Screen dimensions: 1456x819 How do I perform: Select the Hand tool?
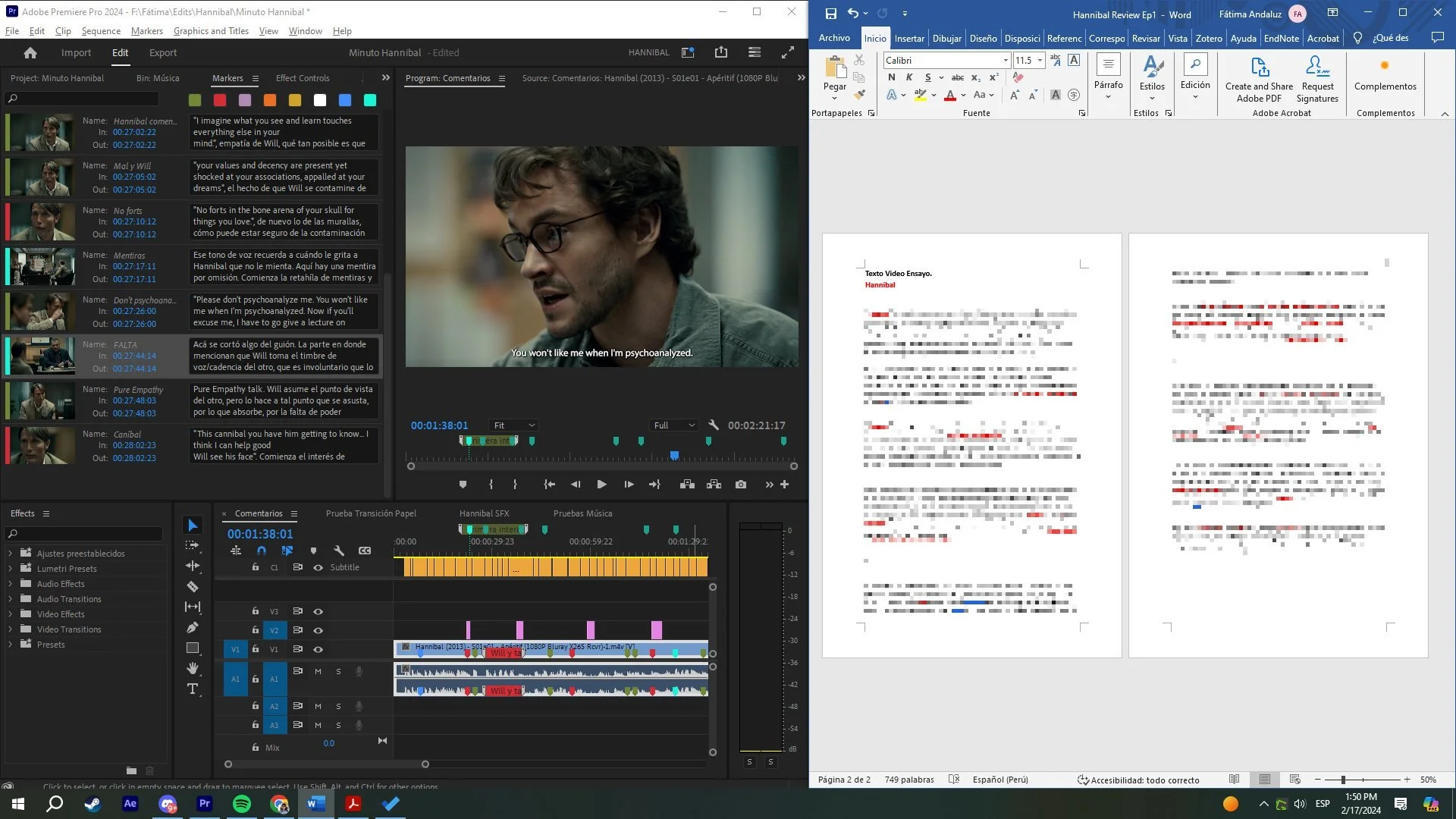[193, 668]
